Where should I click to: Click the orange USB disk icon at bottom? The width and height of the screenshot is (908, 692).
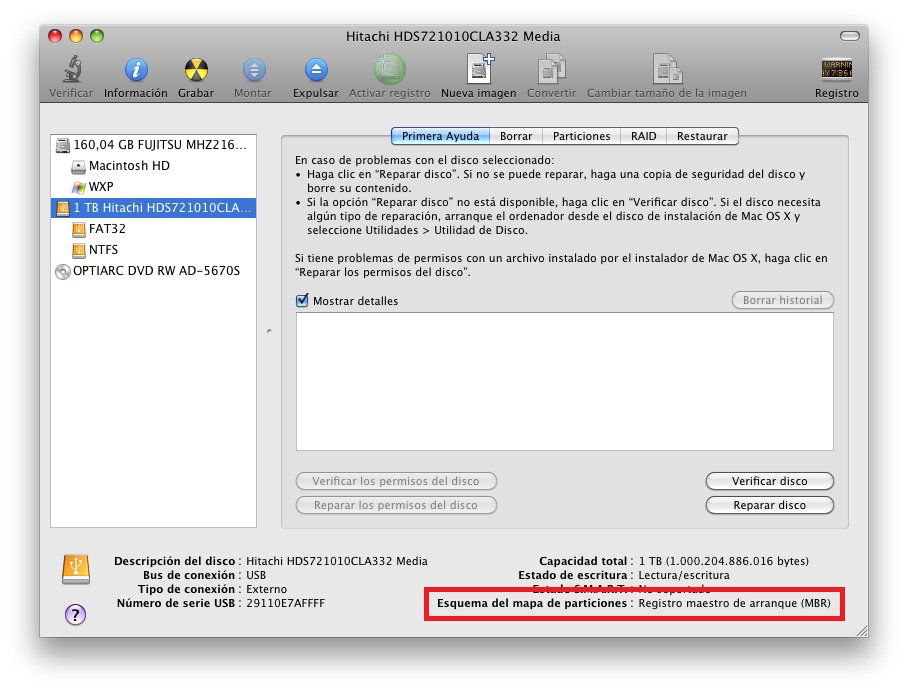pos(76,569)
